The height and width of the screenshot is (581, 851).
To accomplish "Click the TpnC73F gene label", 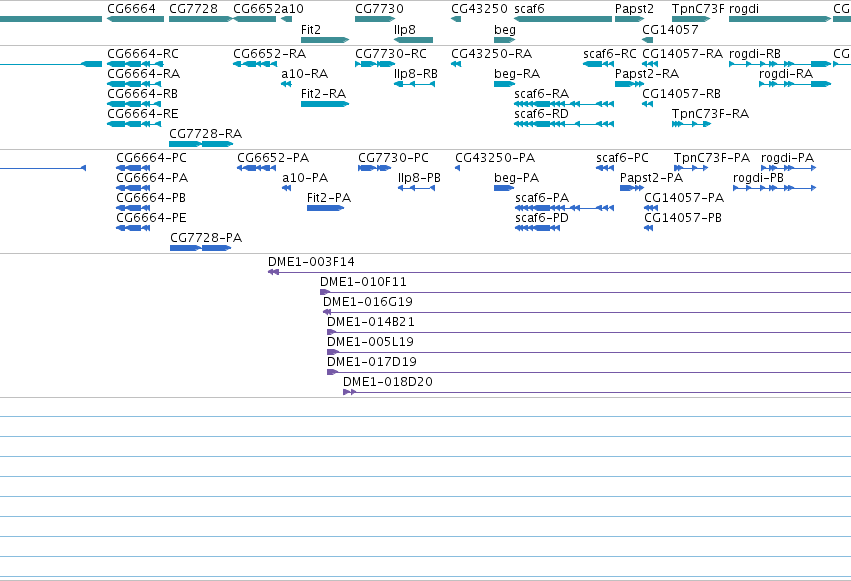I will [698, 9].
